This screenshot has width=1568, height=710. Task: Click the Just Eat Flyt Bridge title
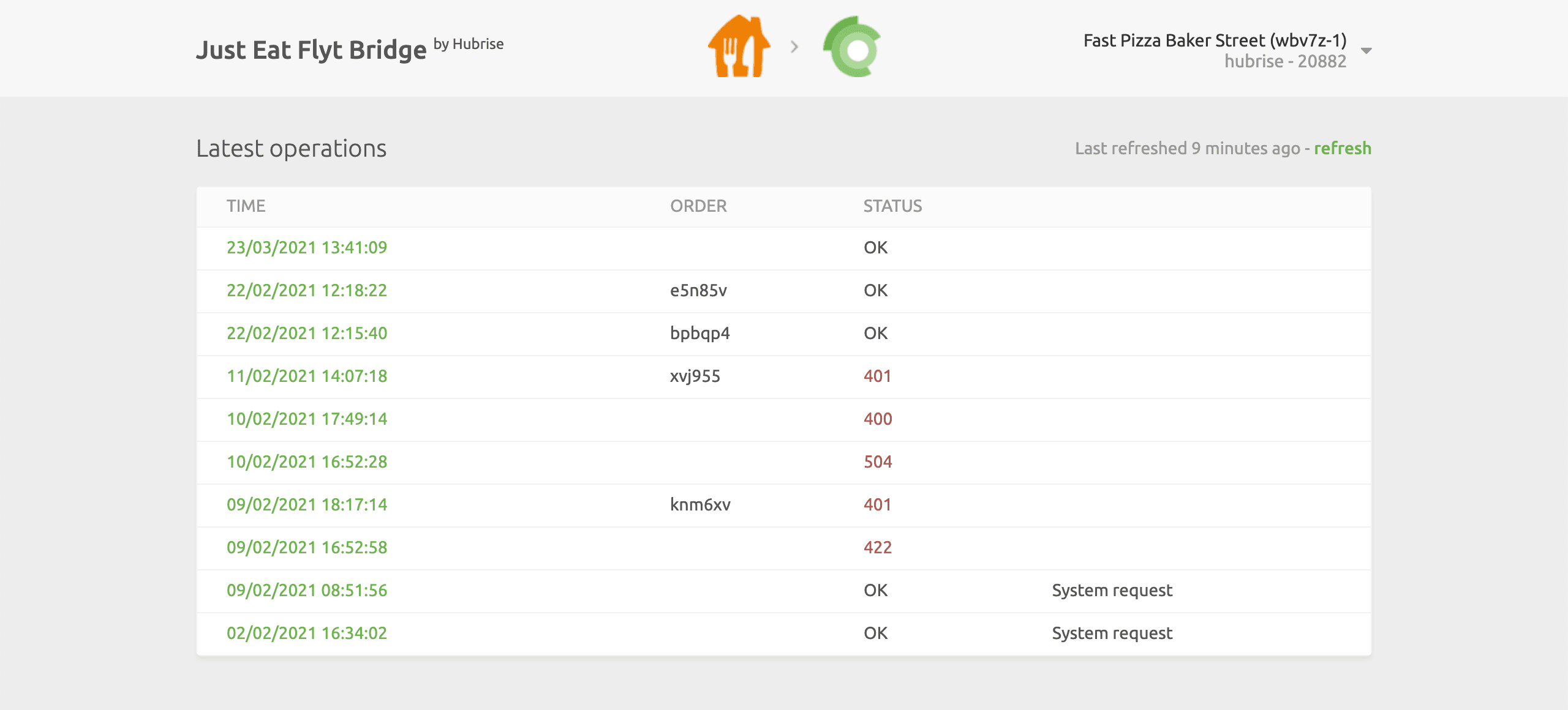click(x=312, y=49)
